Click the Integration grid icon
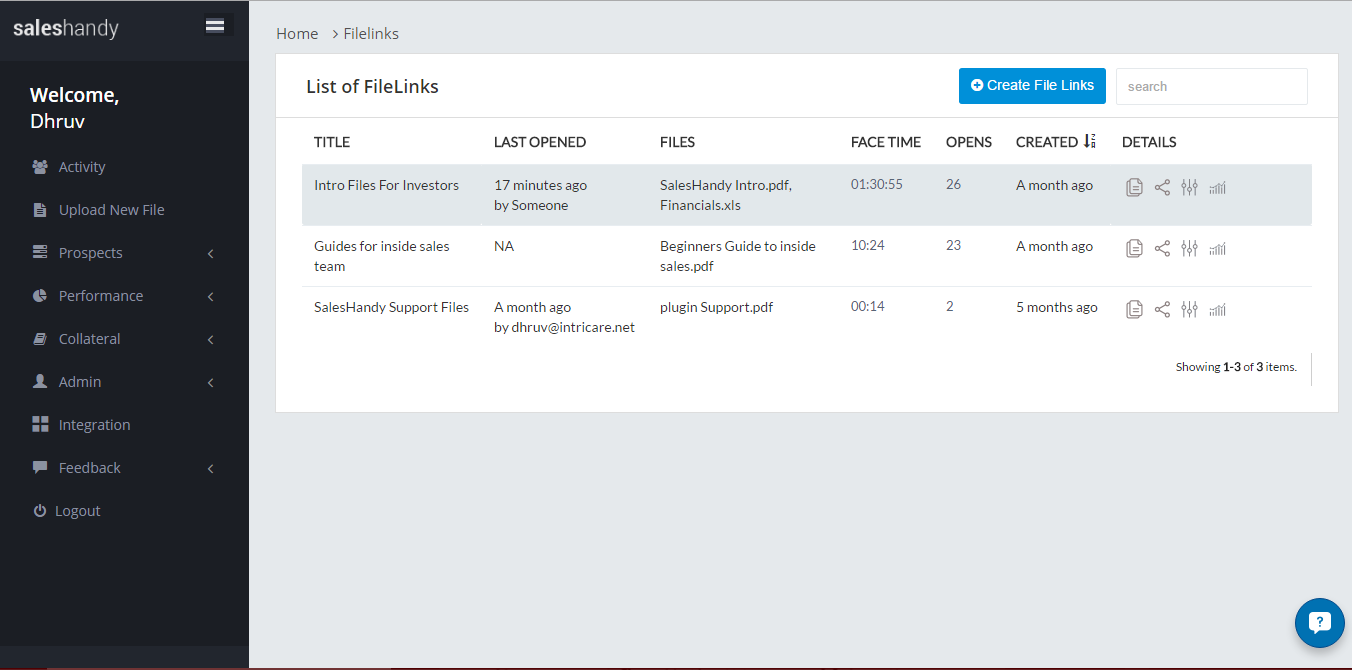The image size is (1352, 670). [x=40, y=425]
